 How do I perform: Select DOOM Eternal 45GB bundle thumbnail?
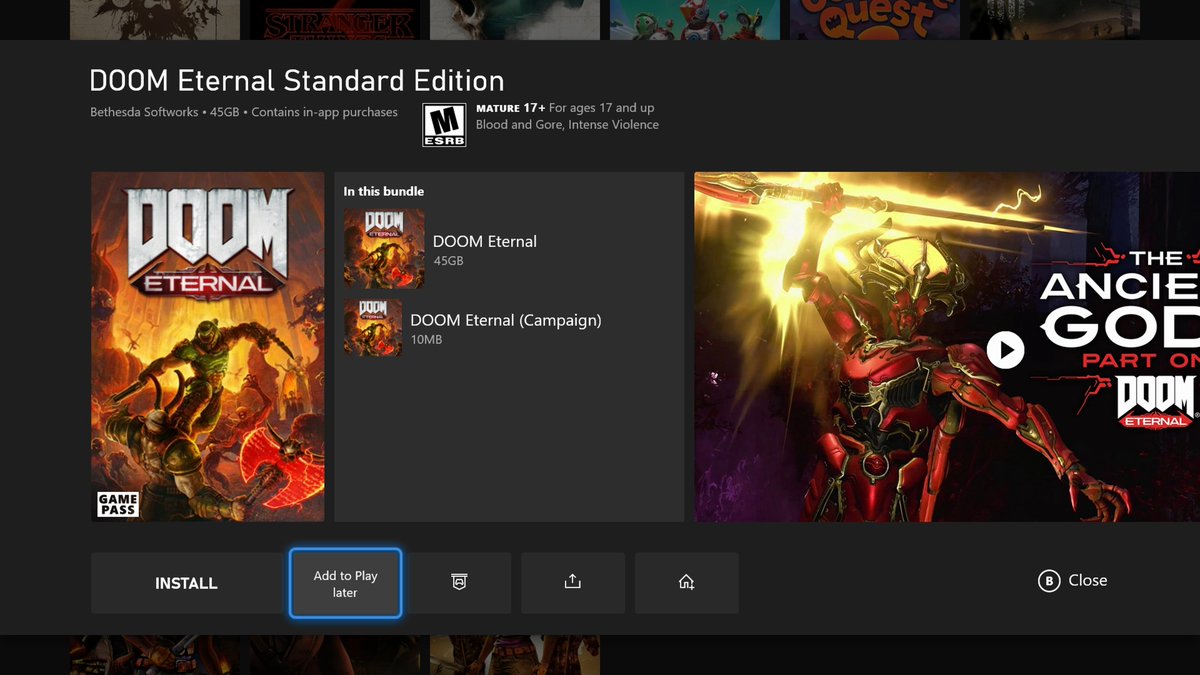pos(384,249)
